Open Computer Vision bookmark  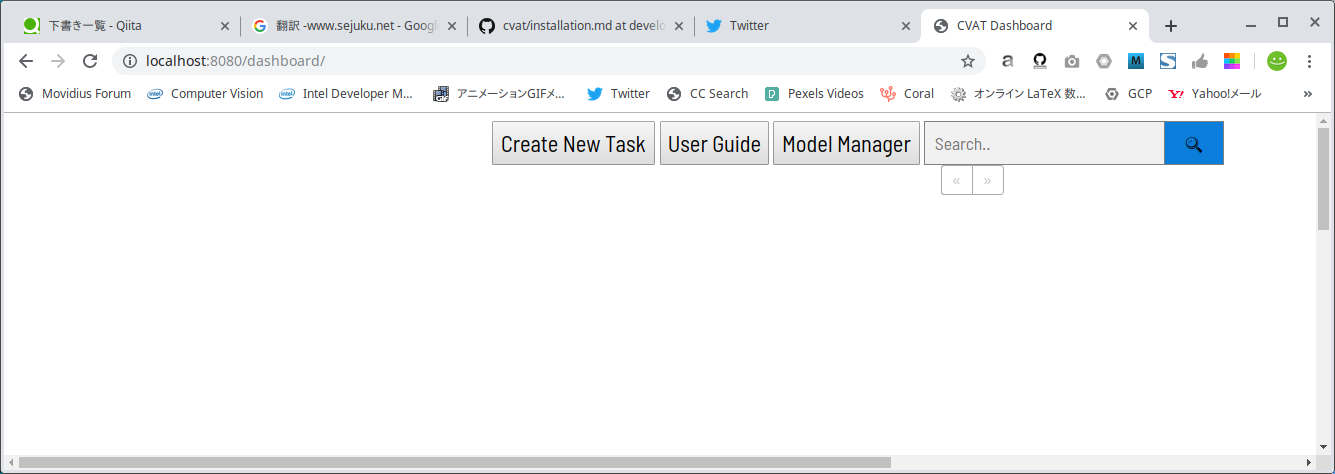tap(205, 94)
